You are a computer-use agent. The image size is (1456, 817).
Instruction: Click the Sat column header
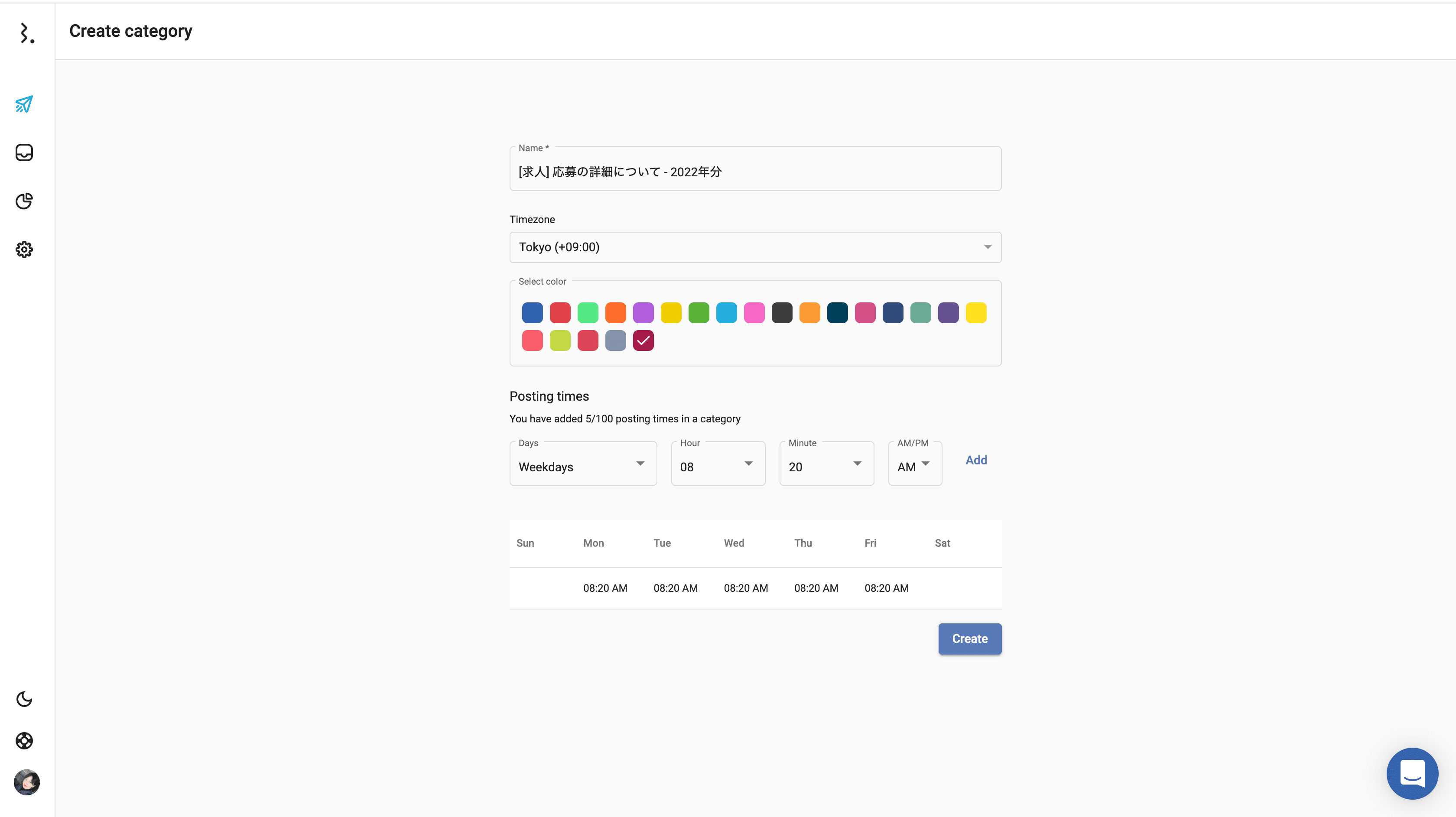pos(942,543)
